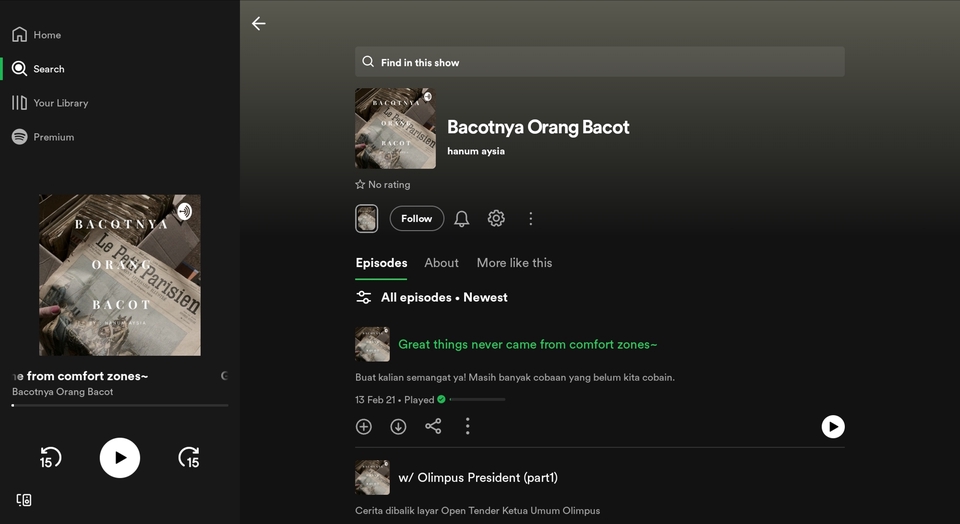Share the Great things episode
This screenshot has width=960, height=524.
[x=433, y=427]
